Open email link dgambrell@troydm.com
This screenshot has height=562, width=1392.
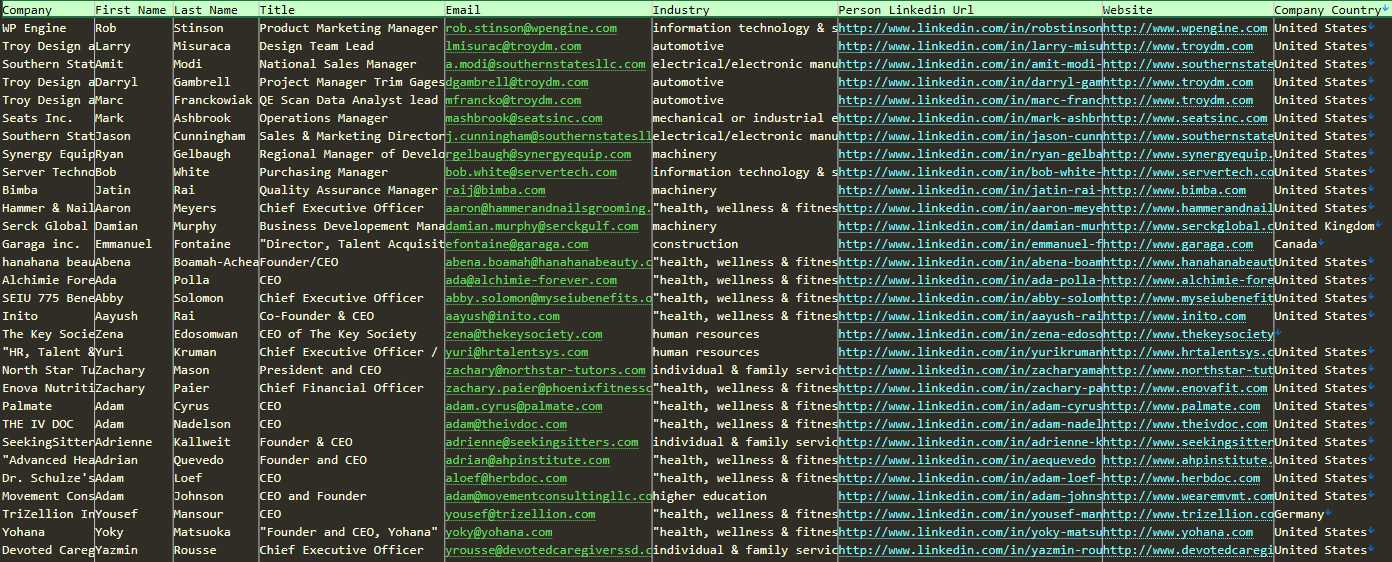(x=517, y=82)
